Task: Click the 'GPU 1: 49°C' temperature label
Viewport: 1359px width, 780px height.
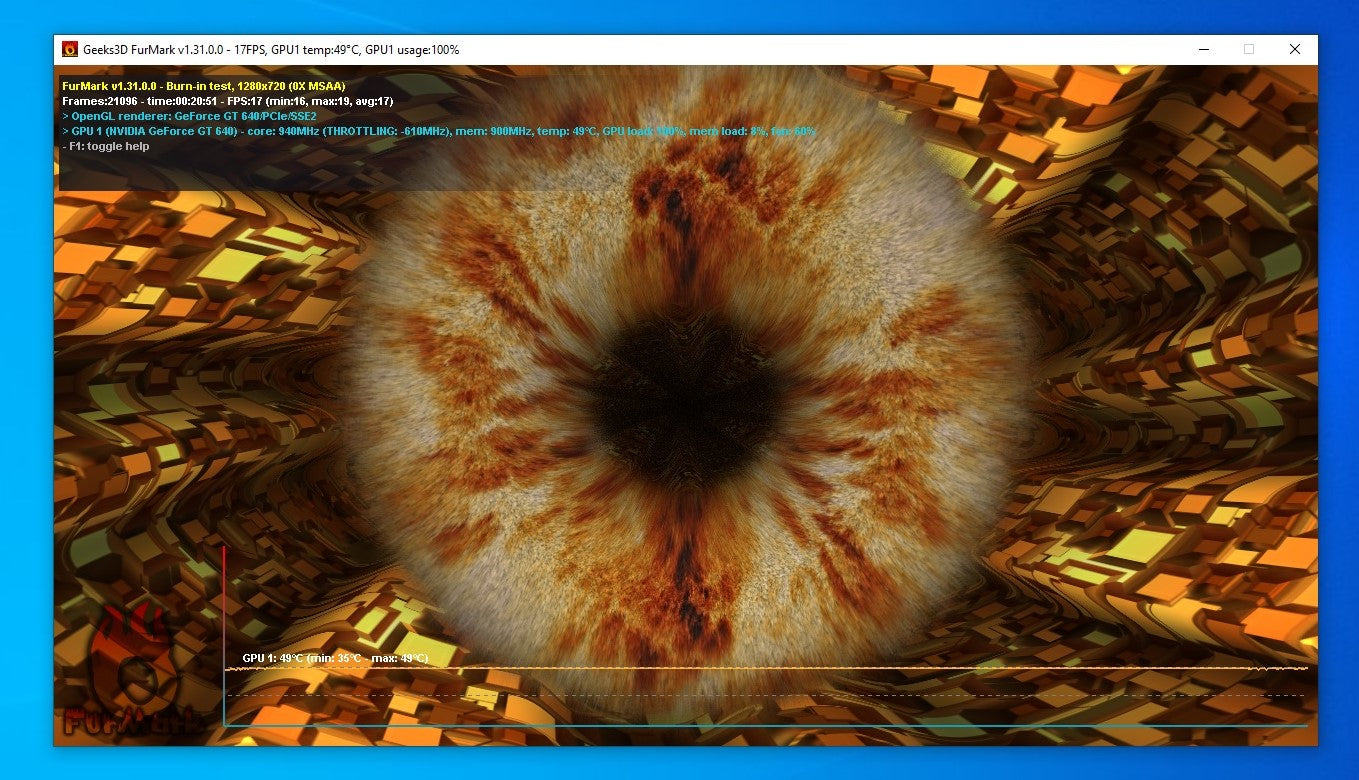Action: [x=270, y=658]
